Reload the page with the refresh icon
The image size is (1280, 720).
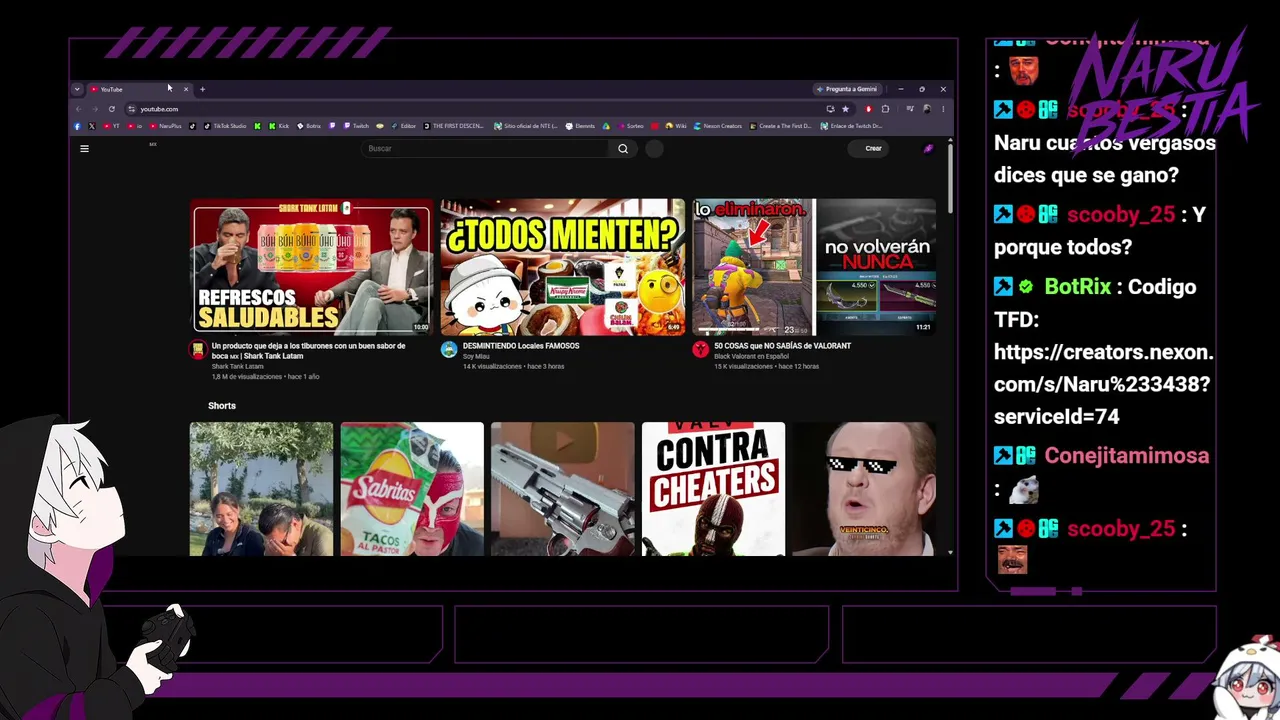coord(112,109)
